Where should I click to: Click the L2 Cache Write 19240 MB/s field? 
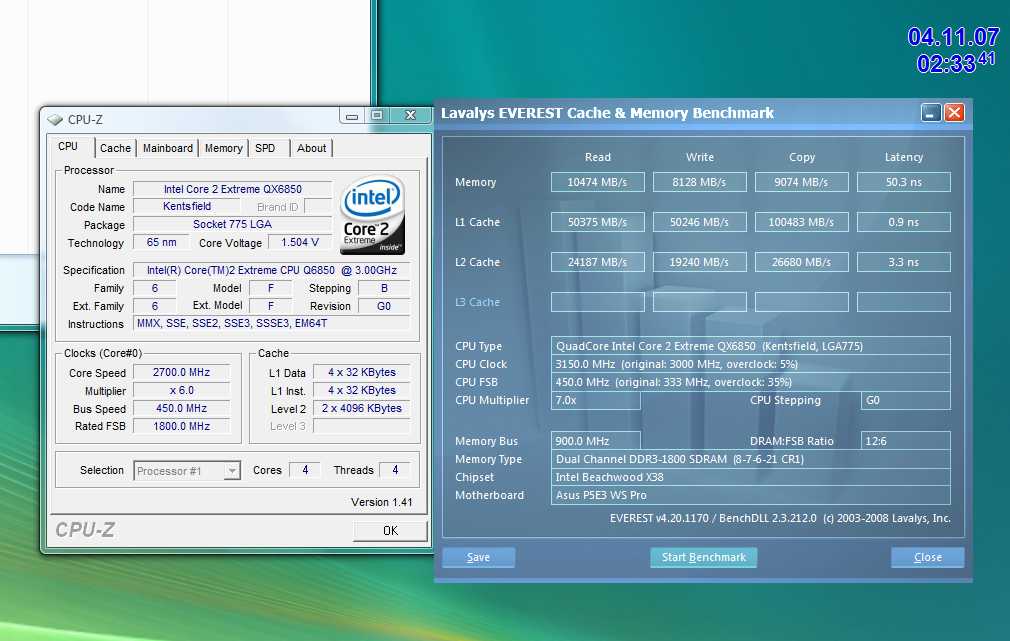[x=700, y=262]
